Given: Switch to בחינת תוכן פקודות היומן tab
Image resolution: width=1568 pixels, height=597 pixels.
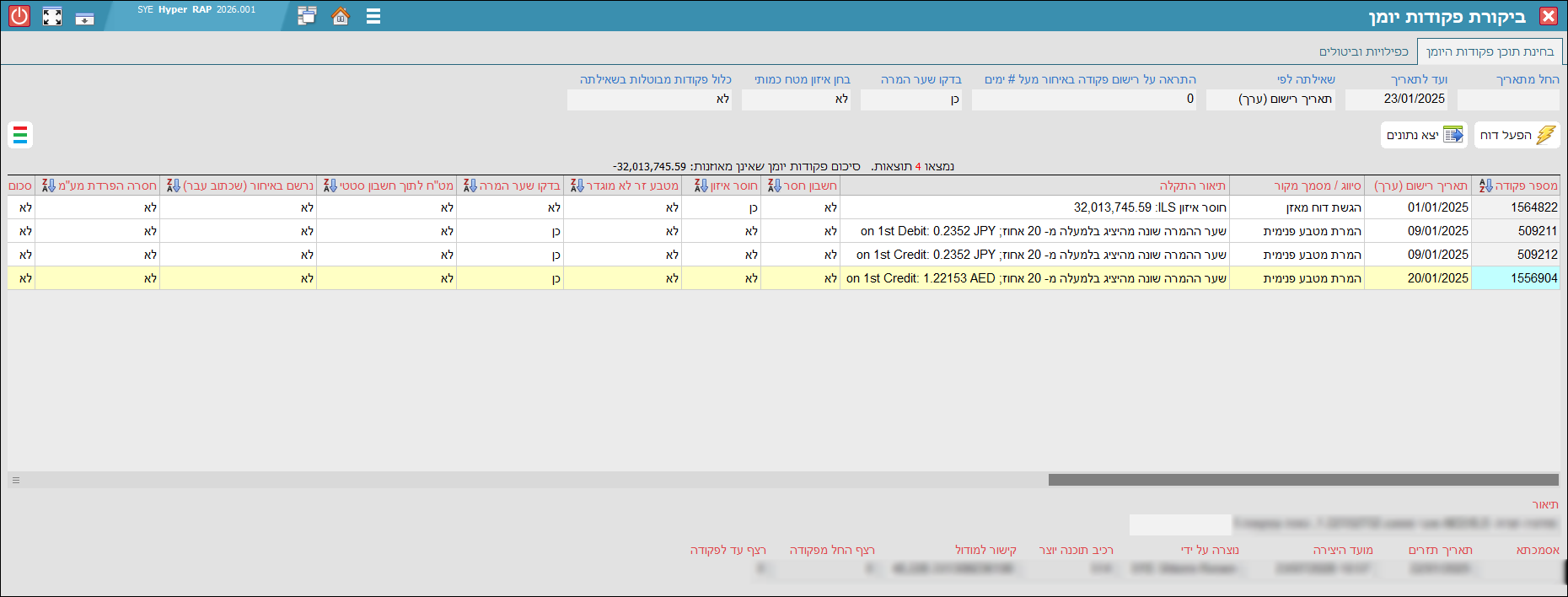Looking at the screenshot, I should [1490, 51].
